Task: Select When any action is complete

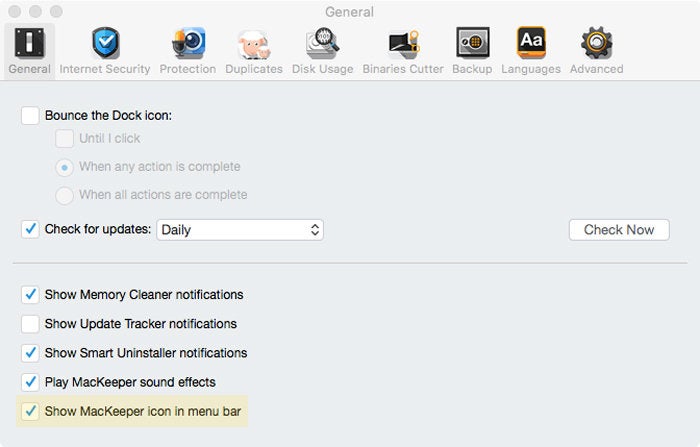Action: coord(64,167)
